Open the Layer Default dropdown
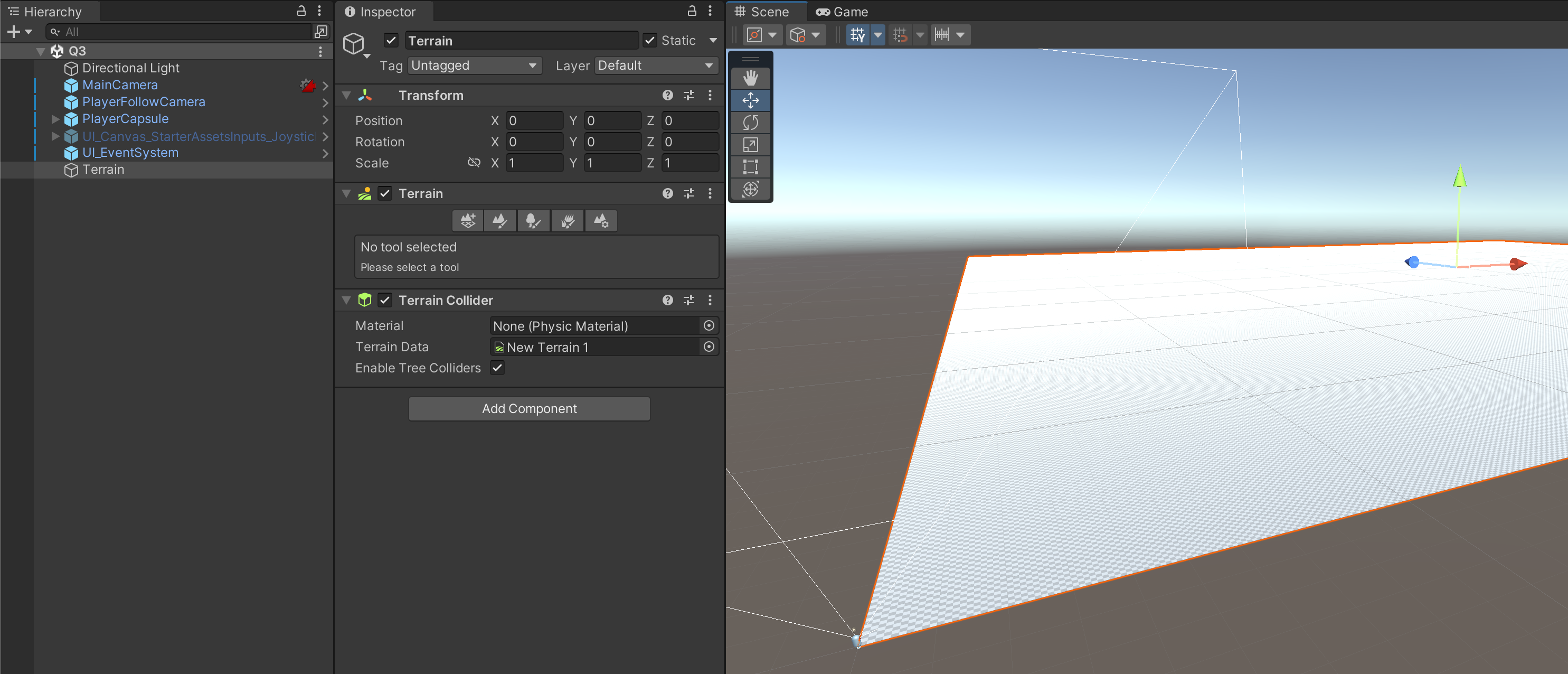Image resolution: width=1568 pixels, height=674 pixels. click(656, 65)
